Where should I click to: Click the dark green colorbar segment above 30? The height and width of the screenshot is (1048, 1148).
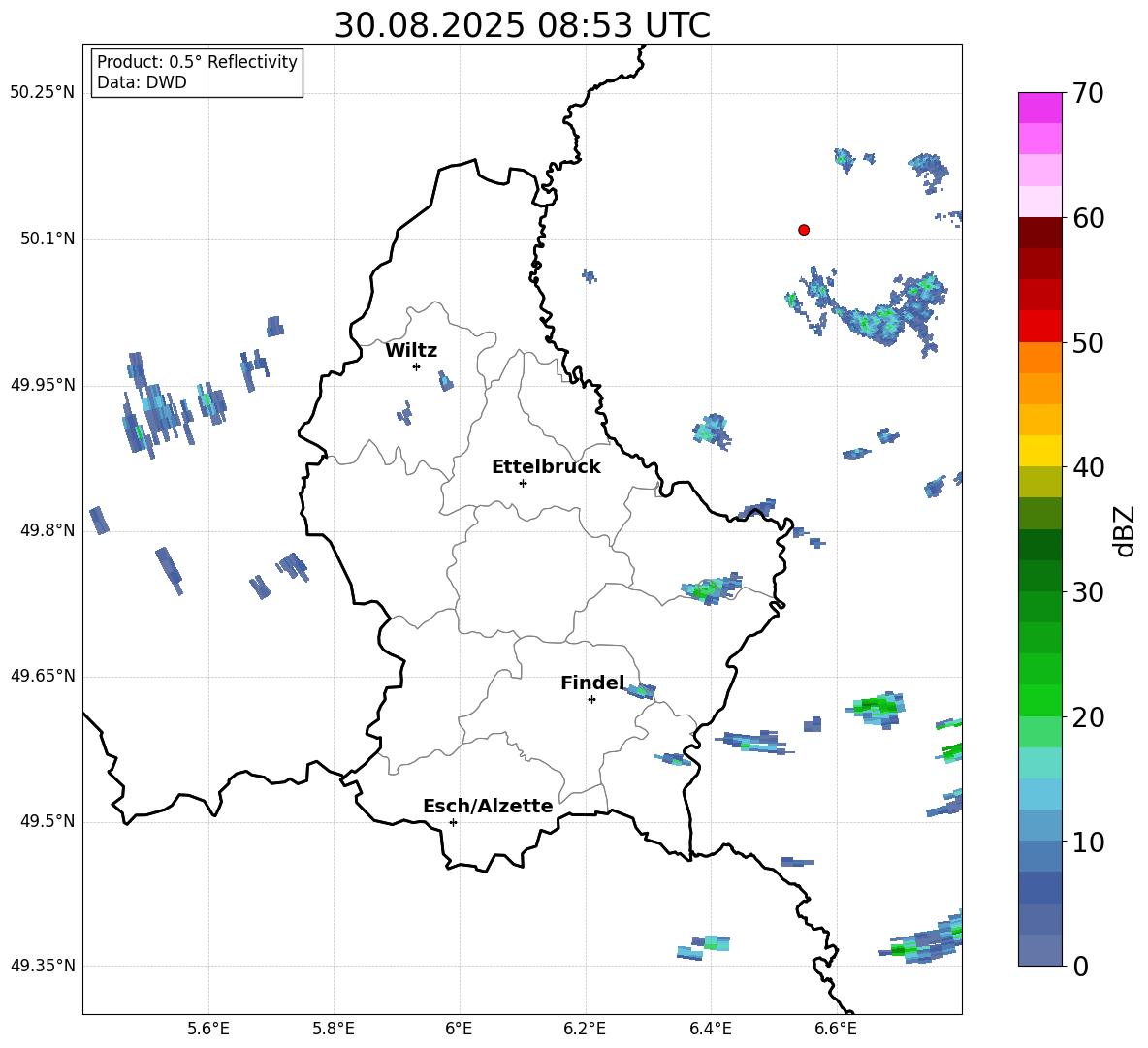[x=1039, y=545]
